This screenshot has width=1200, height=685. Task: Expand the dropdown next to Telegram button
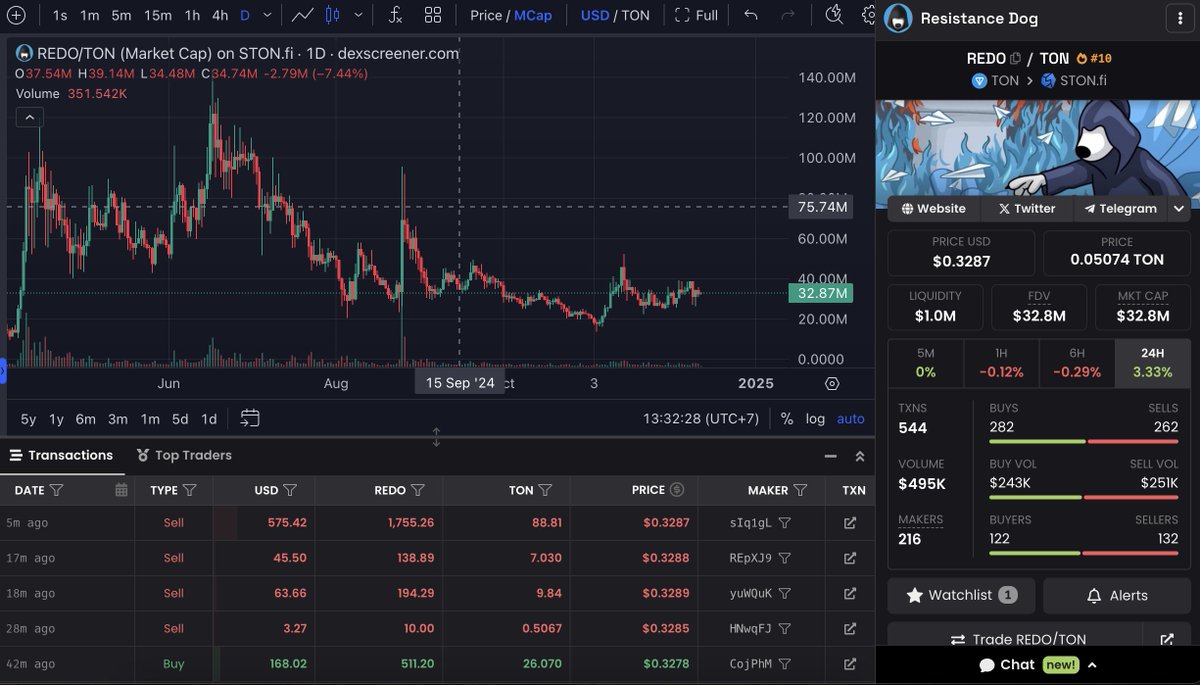(x=1178, y=209)
